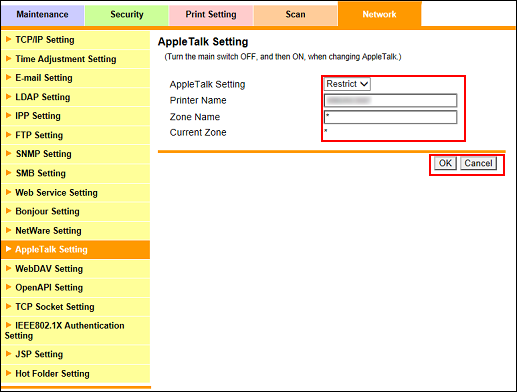Click the 'Printer Name' label
This screenshot has height=392, width=517.
tap(198, 100)
